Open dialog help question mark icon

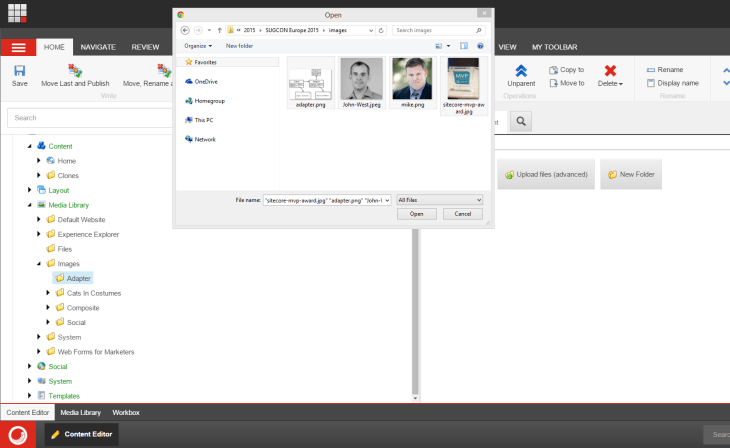pos(480,46)
